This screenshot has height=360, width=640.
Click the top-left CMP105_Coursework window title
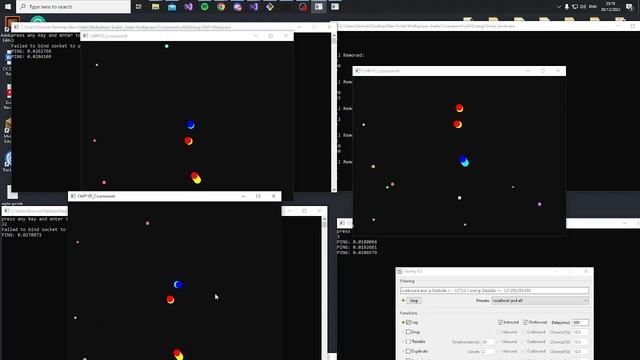point(109,36)
